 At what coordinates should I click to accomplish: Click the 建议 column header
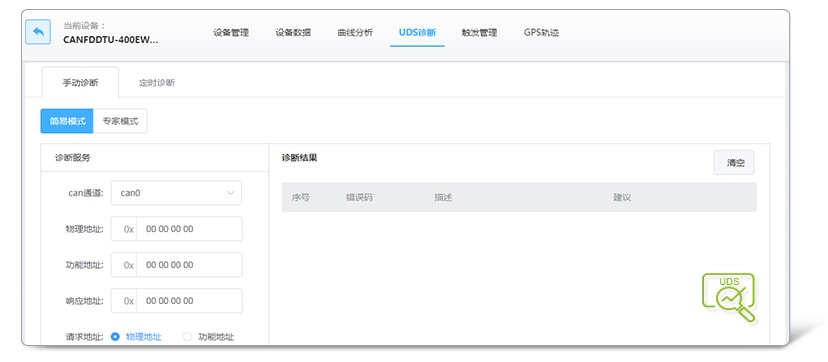point(622,198)
